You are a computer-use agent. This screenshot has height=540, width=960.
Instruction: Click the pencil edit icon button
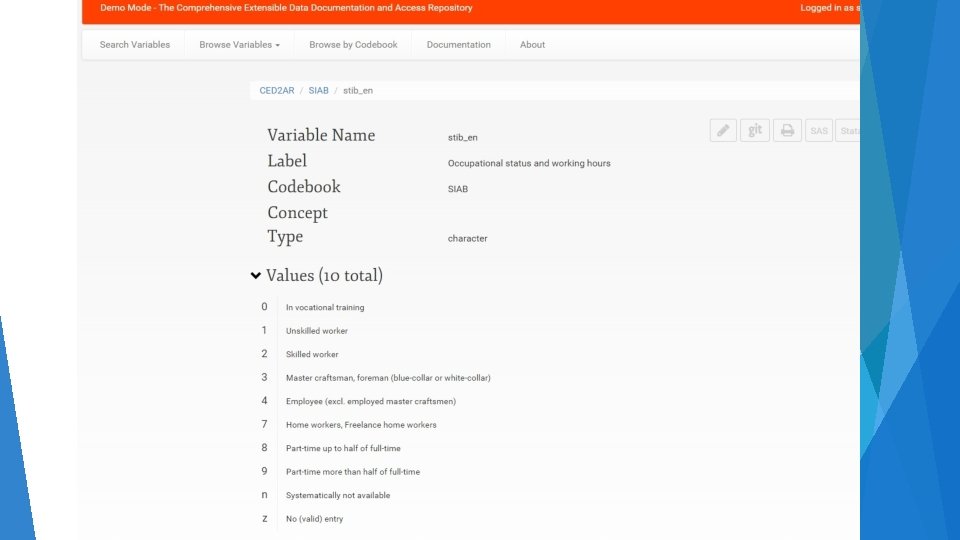pos(723,130)
